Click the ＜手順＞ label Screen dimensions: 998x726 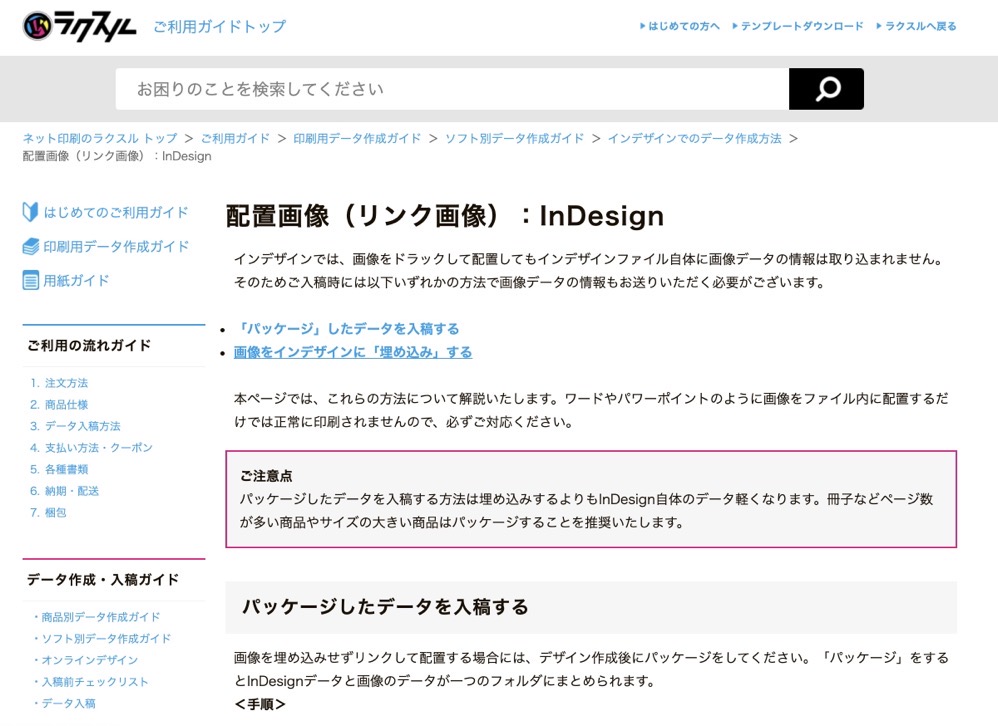[x=260, y=704]
